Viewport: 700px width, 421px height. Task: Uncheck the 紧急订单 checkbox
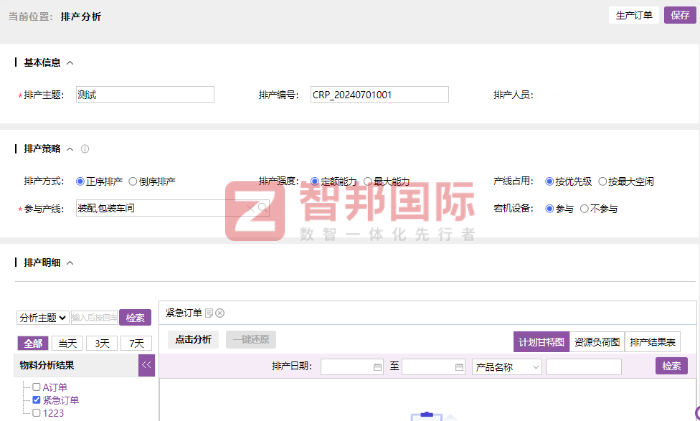point(37,400)
